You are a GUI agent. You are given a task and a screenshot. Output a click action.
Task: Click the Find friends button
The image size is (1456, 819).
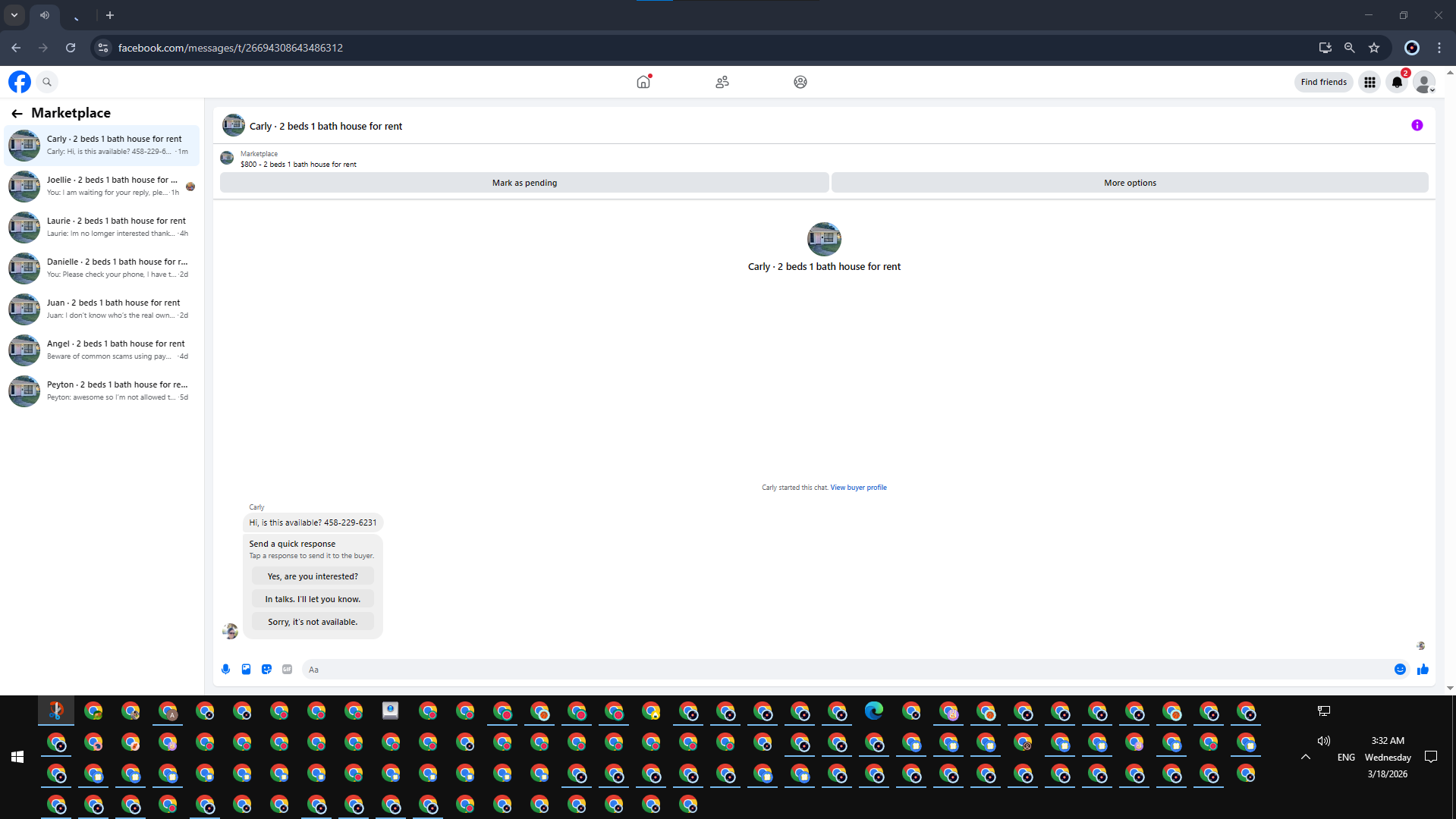(1324, 82)
